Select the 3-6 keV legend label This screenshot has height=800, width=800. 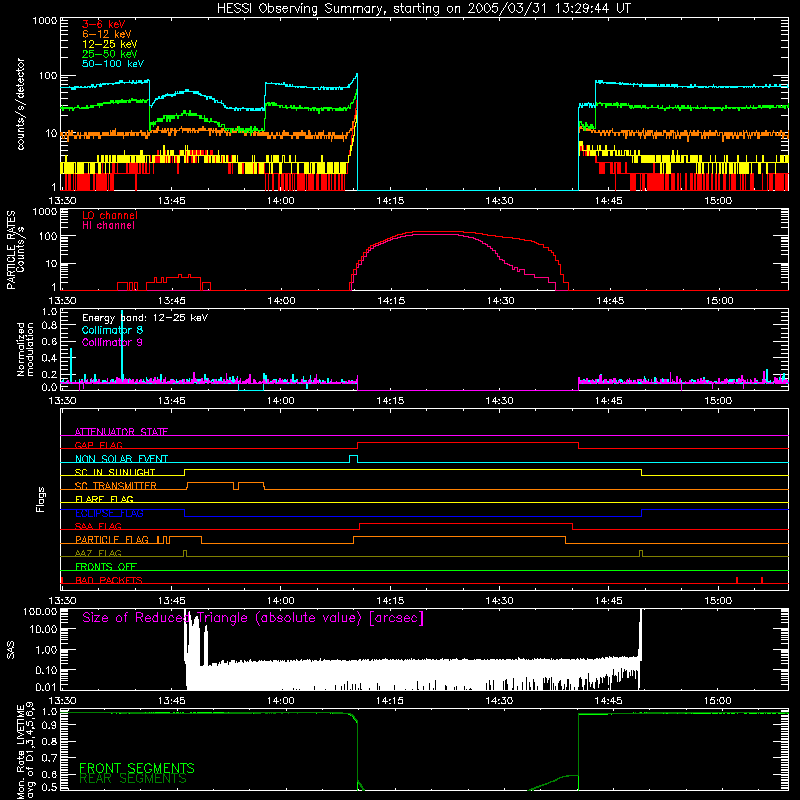point(104,24)
